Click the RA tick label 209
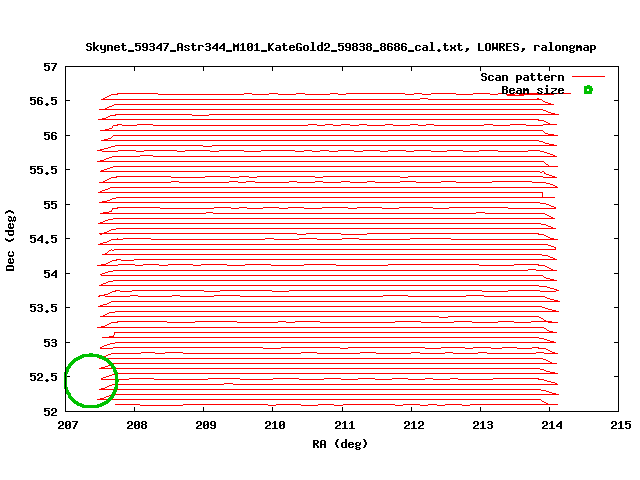The image size is (640, 480). tap(206, 425)
